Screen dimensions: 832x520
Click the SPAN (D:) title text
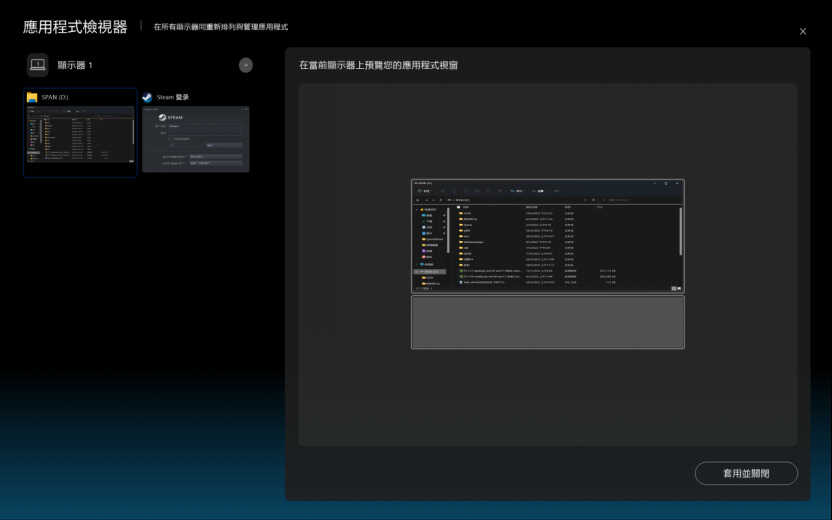[x=55, y=97]
